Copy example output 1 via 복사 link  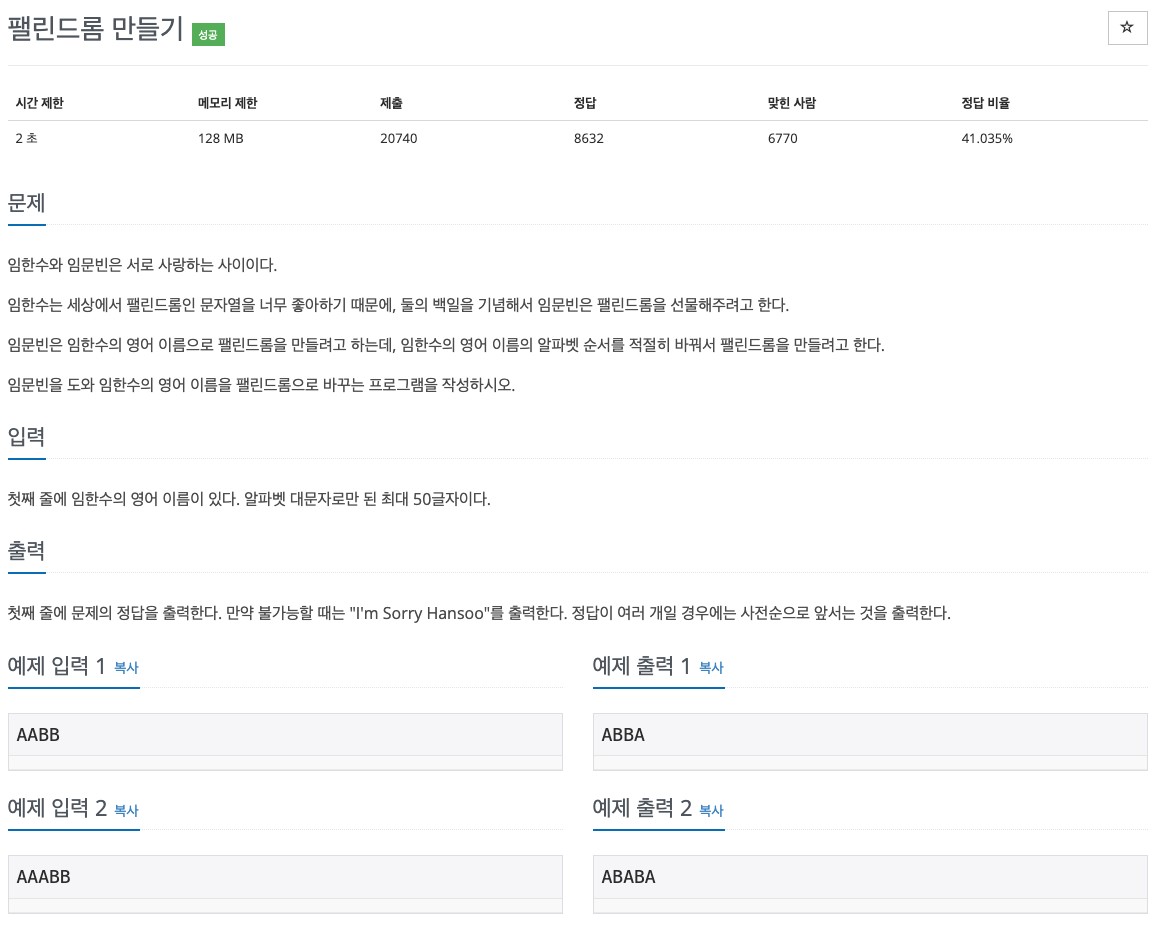pos(711,667)
